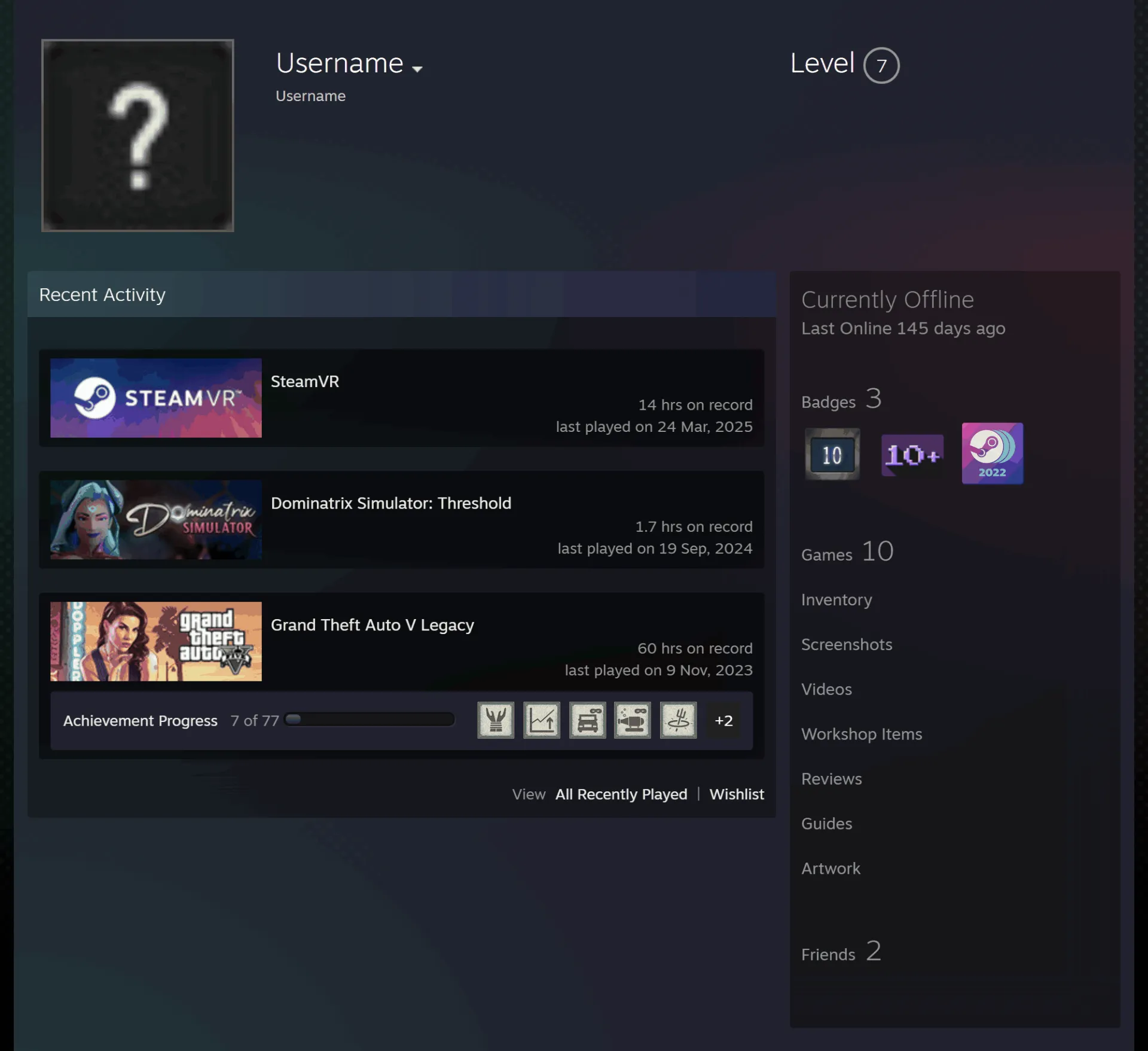Open the Badges section
The image size is (1148, 1051).
point(841,400)
